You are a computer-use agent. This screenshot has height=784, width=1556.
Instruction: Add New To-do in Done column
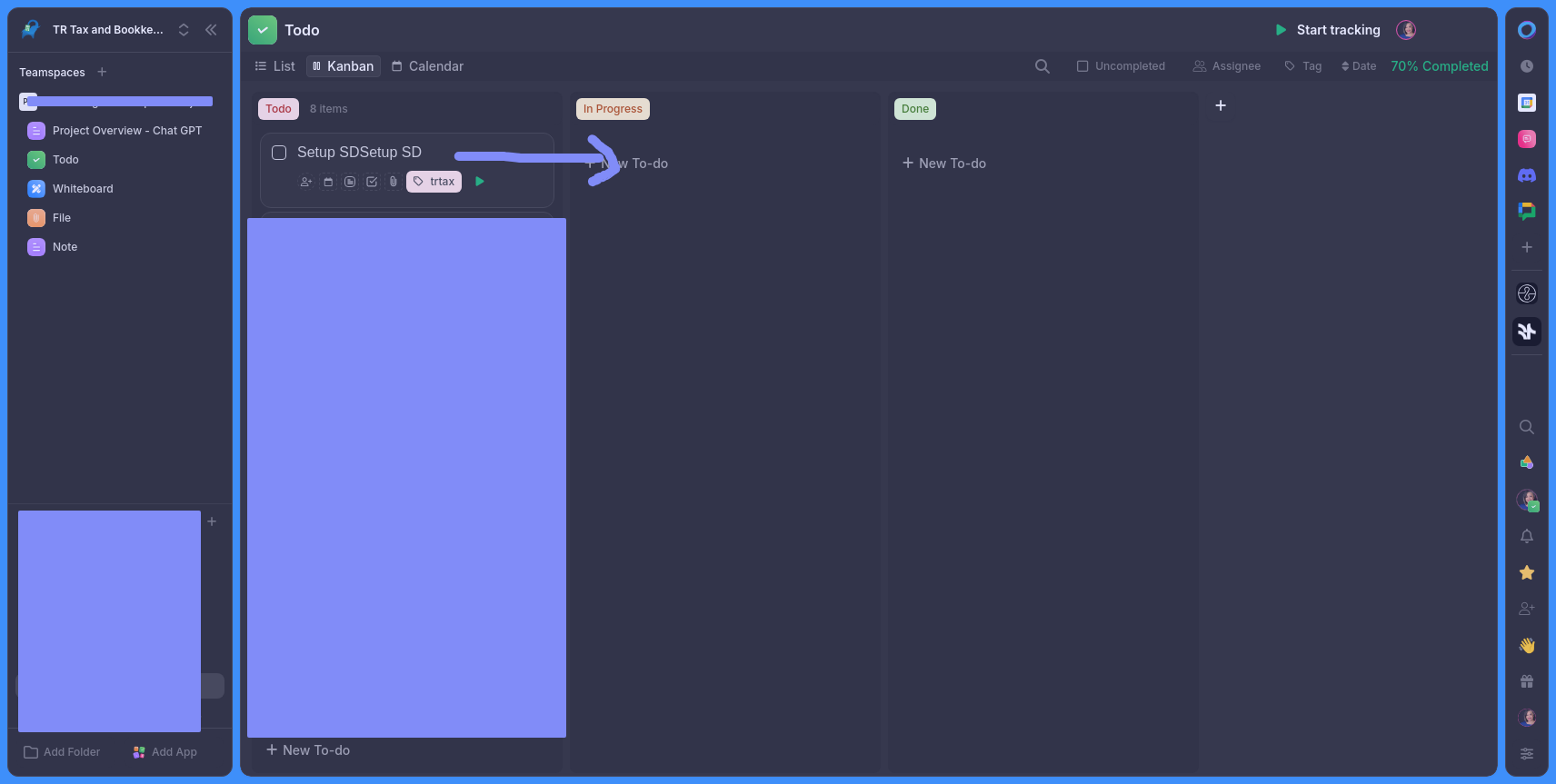(943, 164)
